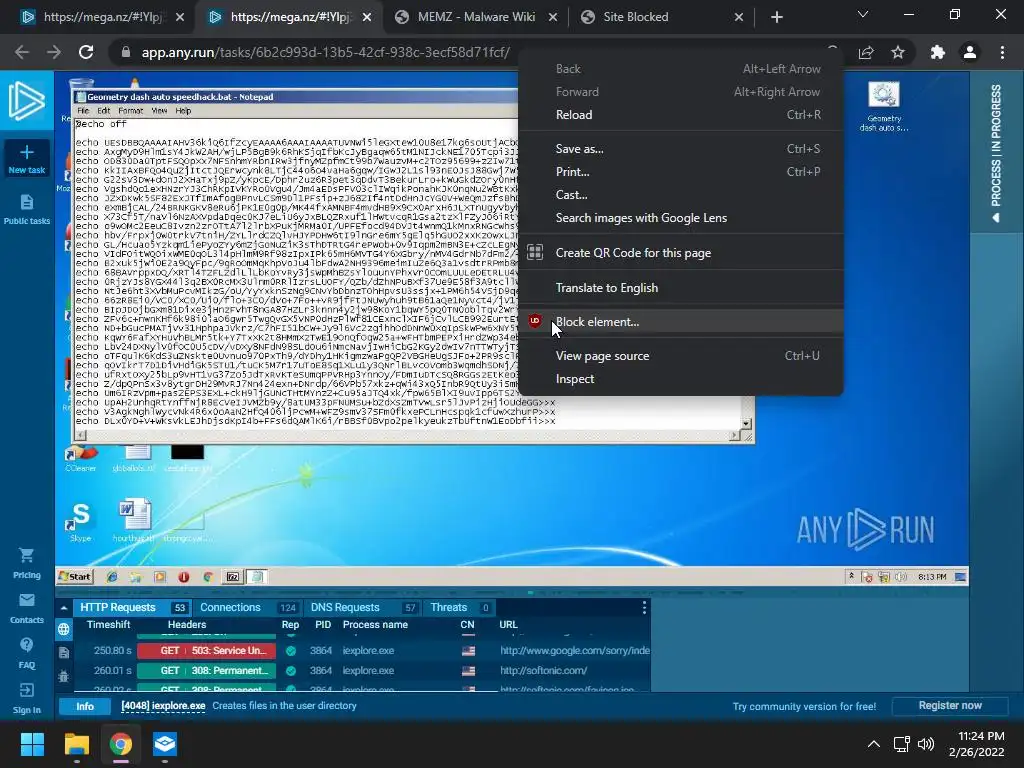Expand Process In Progress side panel
1024x768 pixels.
pos(996,153)
